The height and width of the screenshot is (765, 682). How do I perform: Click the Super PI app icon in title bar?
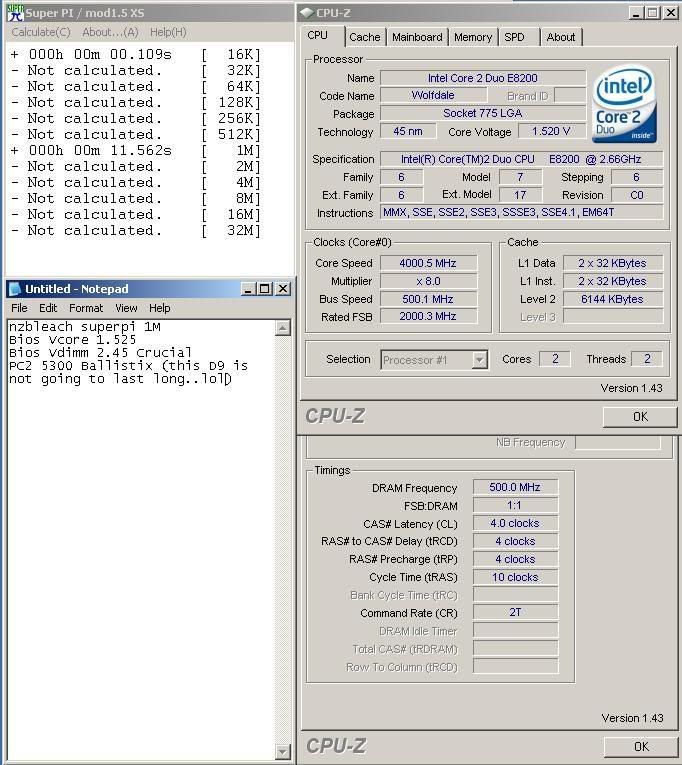(15, 13)
